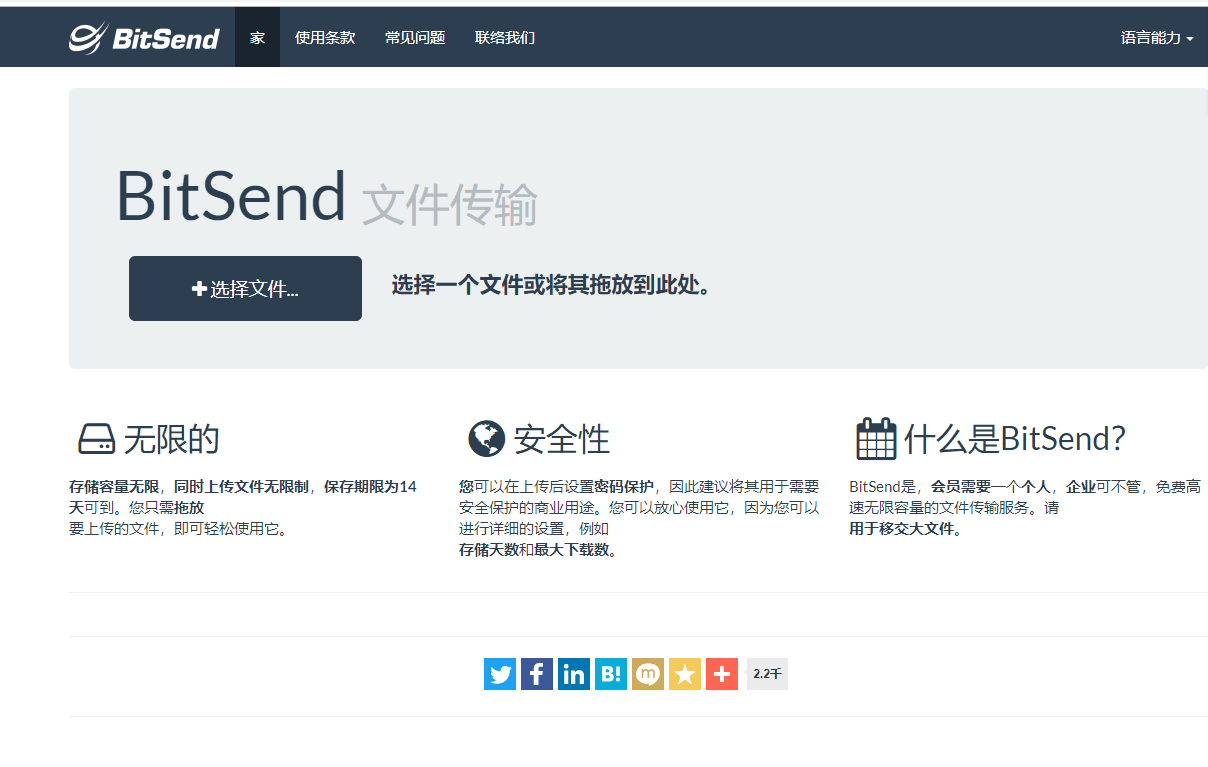Click the yellow star favorite icon

685,674
